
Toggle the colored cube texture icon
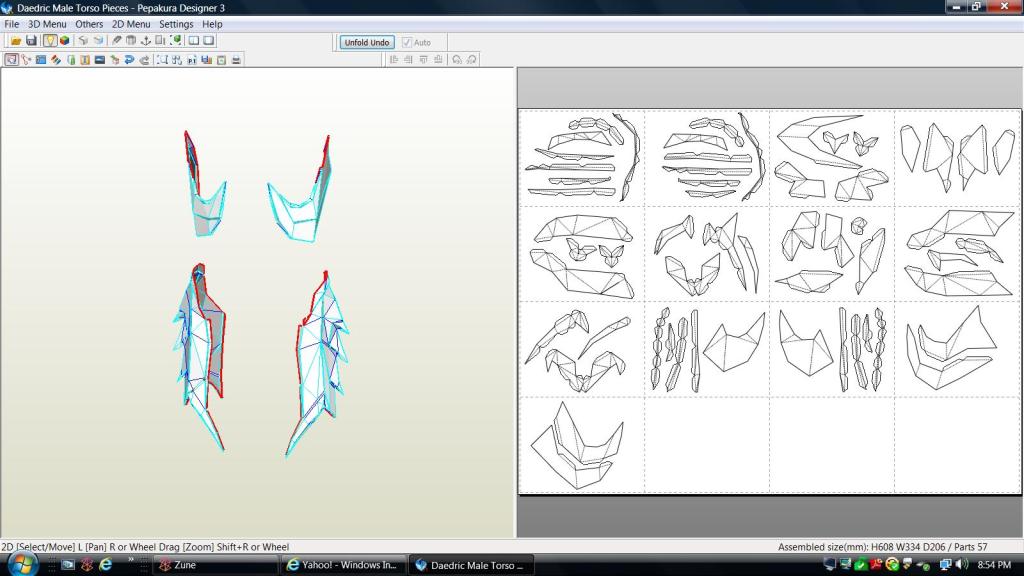[65, 40]
